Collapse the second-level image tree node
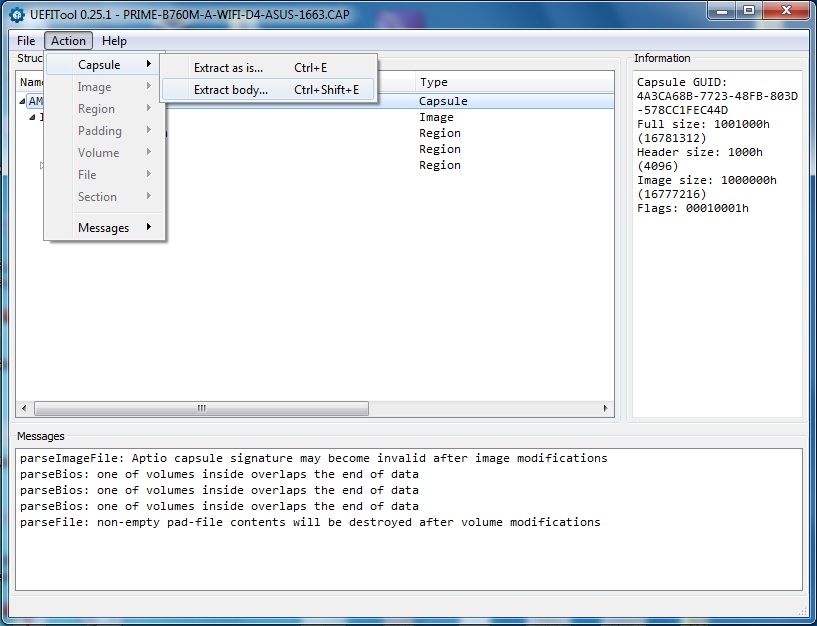This screenshot has height=626, width=817. click(32, 118)
